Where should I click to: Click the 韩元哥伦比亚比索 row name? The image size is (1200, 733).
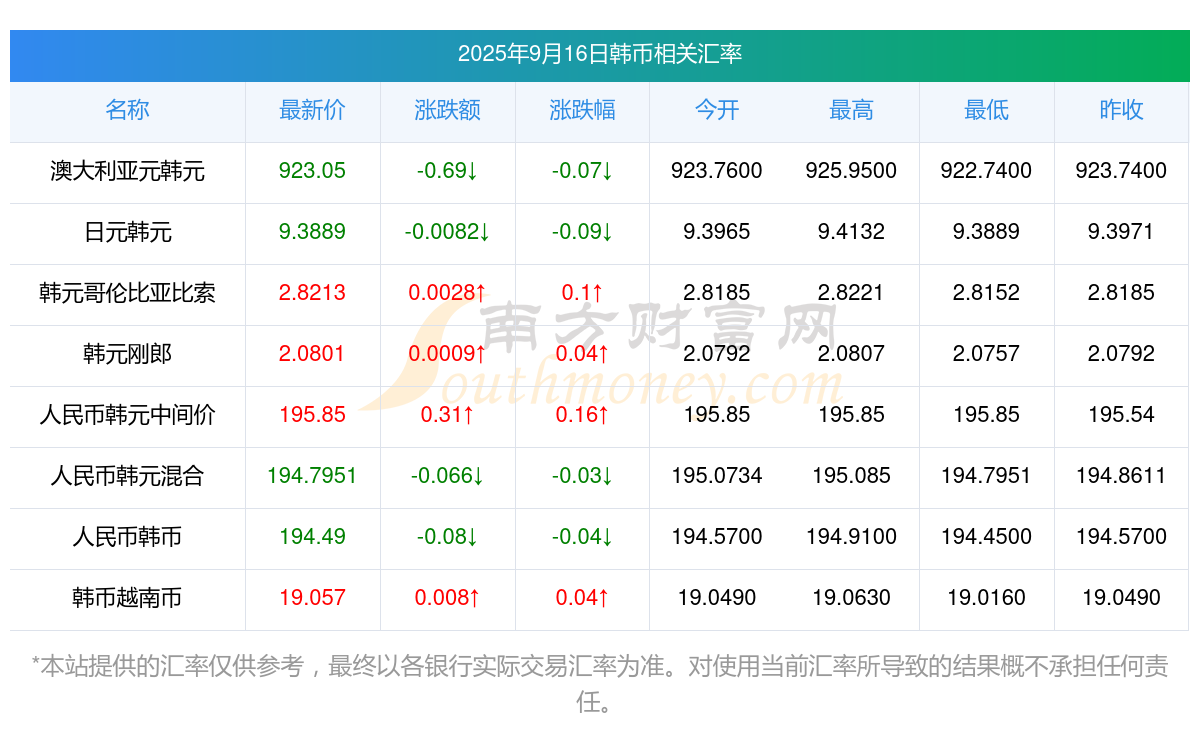coord(127,293)
